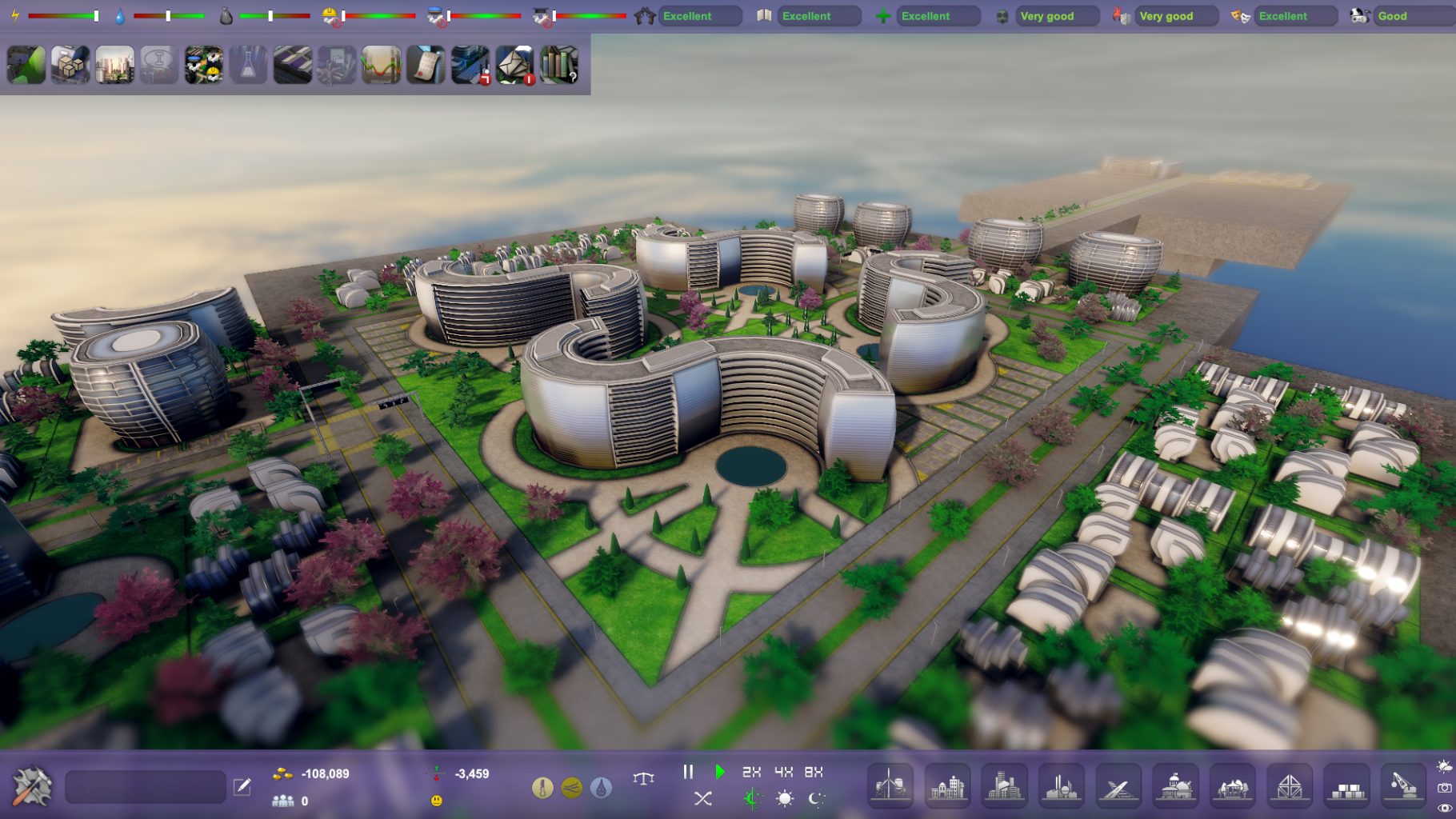Open the hammer and wrench tools menu

[33, 786]
